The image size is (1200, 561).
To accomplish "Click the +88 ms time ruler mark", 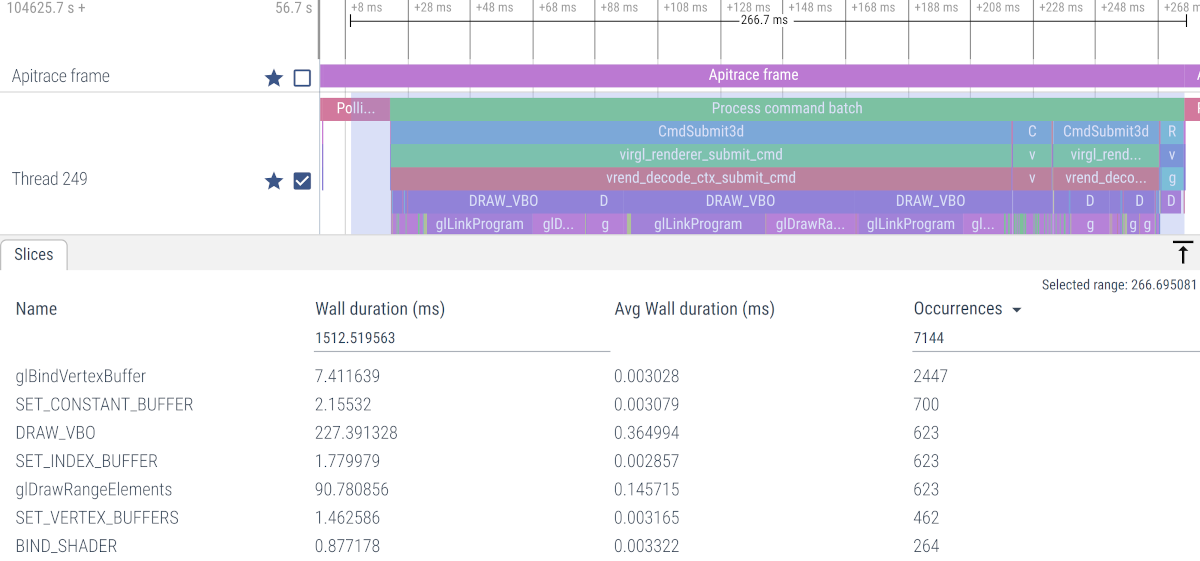I will pos(619,7).
